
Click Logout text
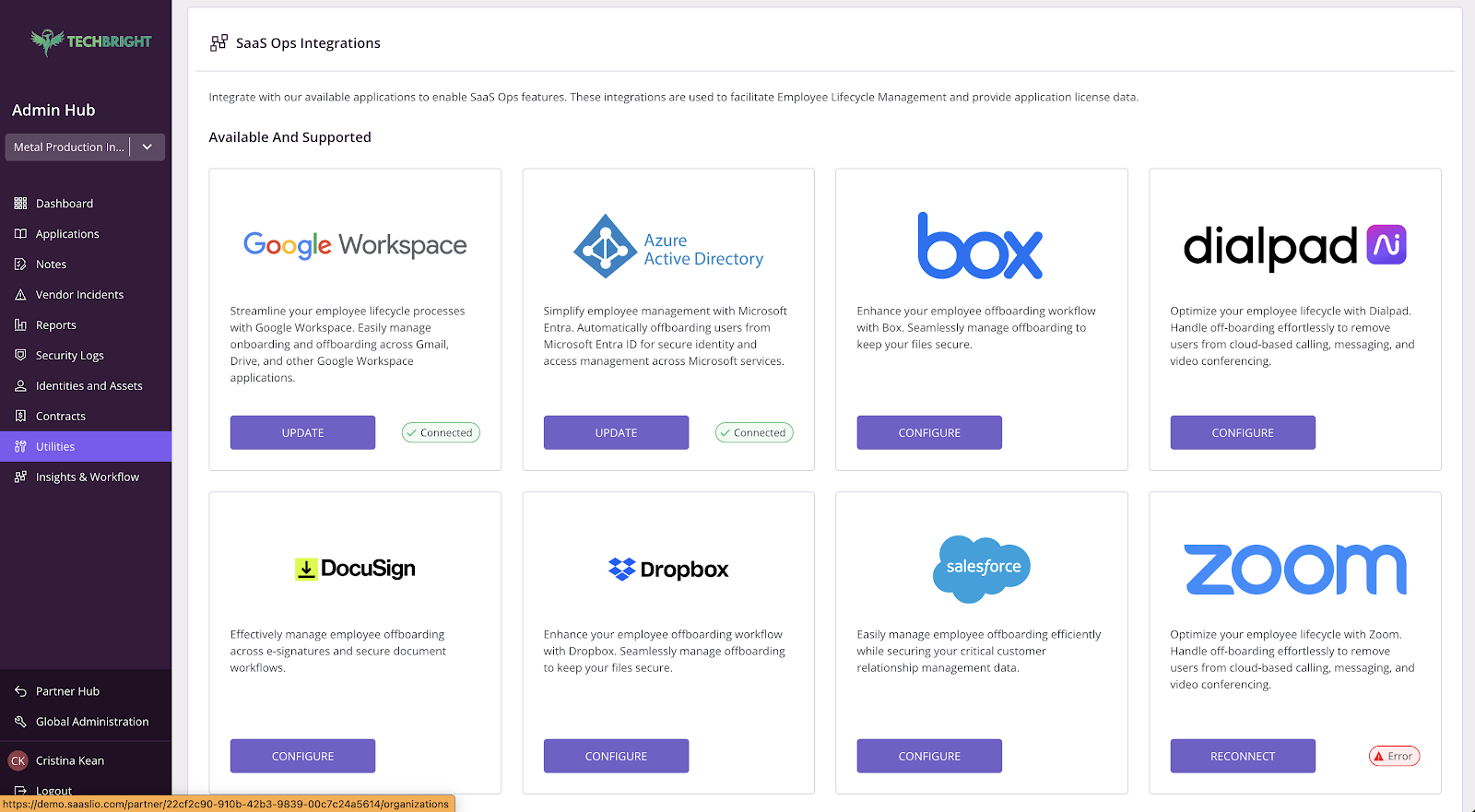(x=53, y=791)
